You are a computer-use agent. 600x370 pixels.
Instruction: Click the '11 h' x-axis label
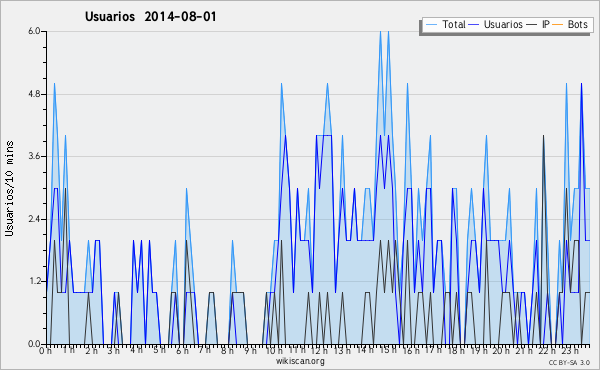click(x=297, y=350)
